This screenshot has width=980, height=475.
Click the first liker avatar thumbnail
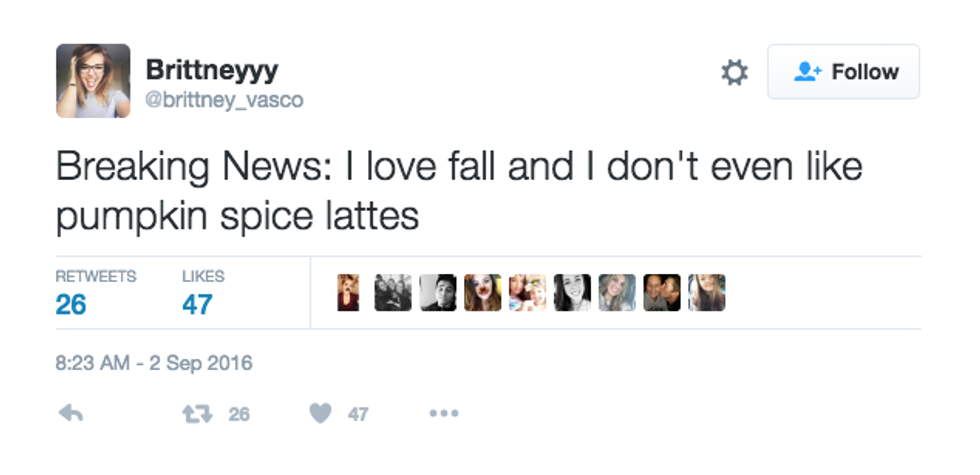[348, 293]
